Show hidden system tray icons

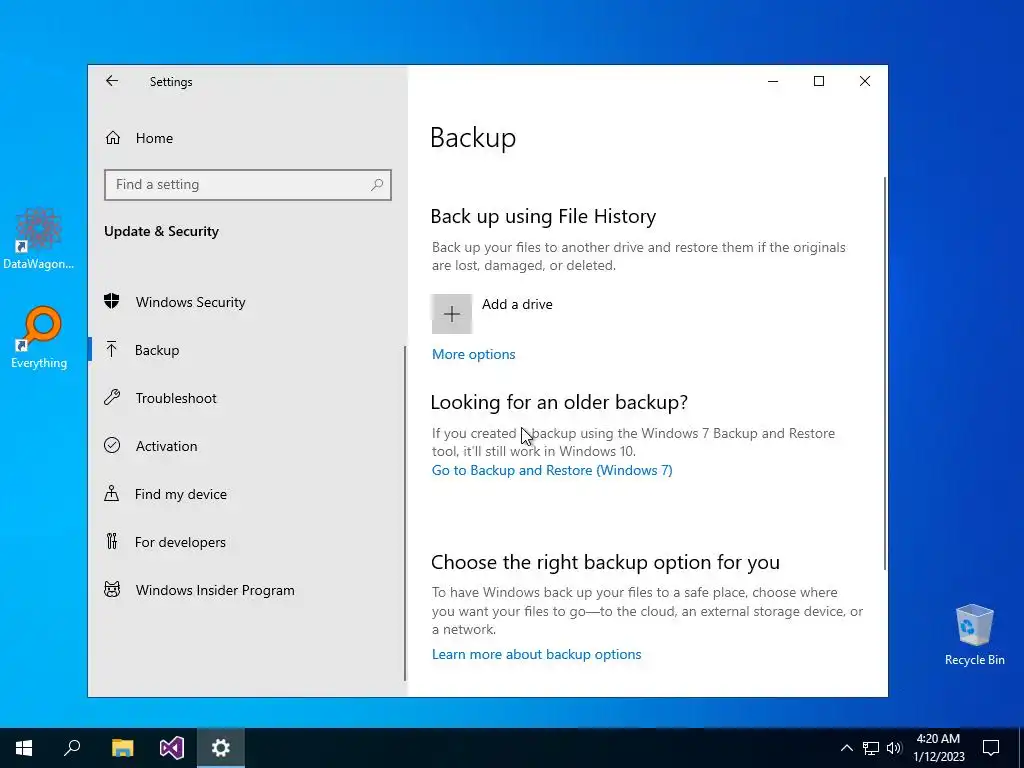click(846, 748)
